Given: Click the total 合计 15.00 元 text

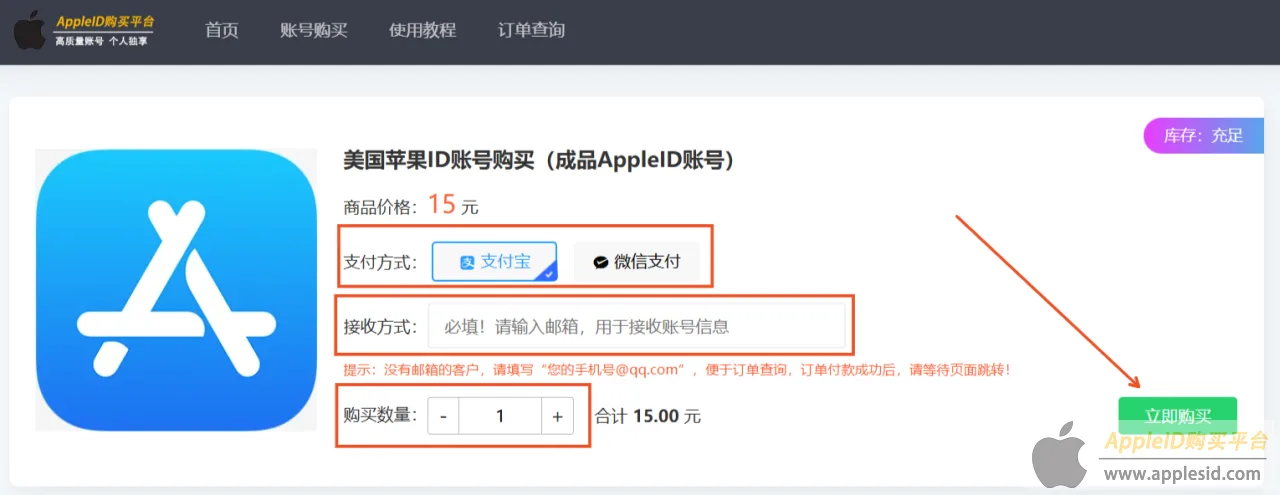Looking at the screenshot, I should coord(648,416).
